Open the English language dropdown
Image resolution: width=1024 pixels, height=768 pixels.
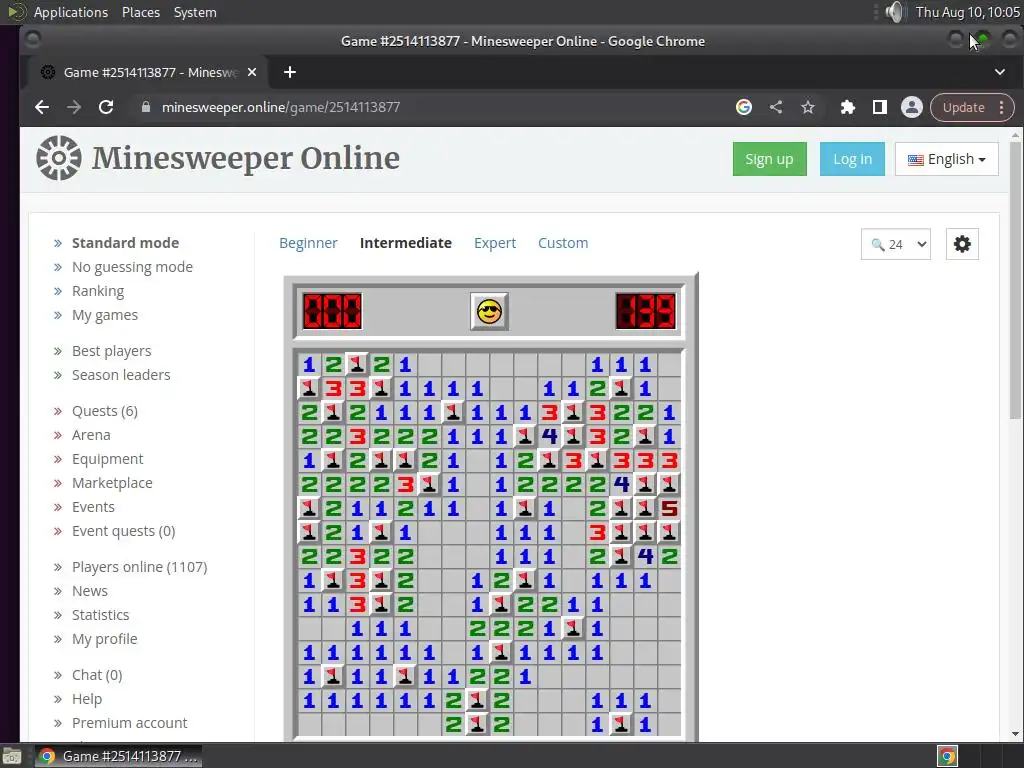point(946,159)
